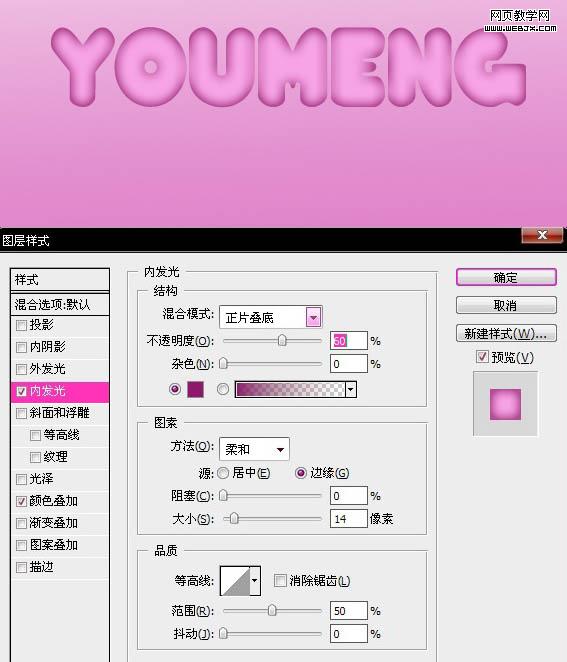
Task: Click the 阻塞 choke value field
Action: click(x=349, y=496)
